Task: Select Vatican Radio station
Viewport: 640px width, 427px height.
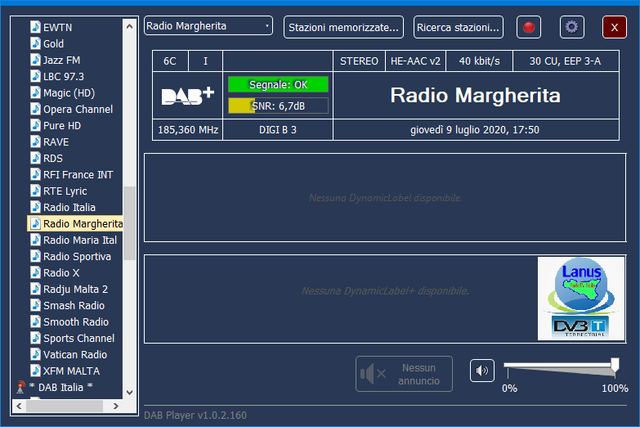Action: [x=75, y=354]
